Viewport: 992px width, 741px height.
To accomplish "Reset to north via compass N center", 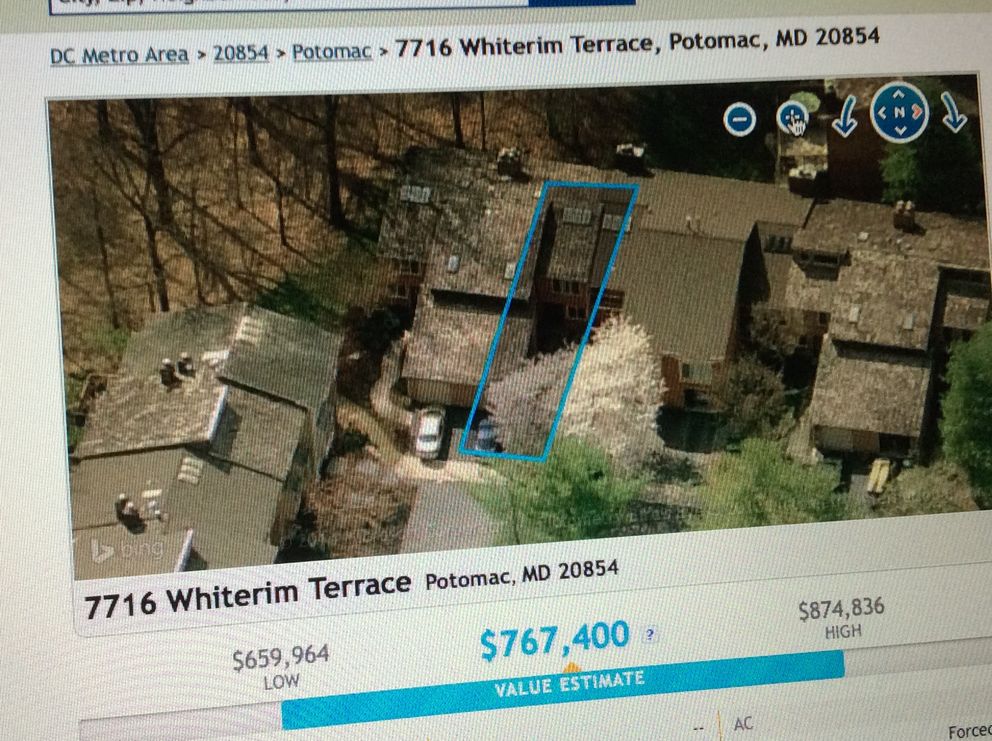I will pyautogui.click(x=899, y=113).
